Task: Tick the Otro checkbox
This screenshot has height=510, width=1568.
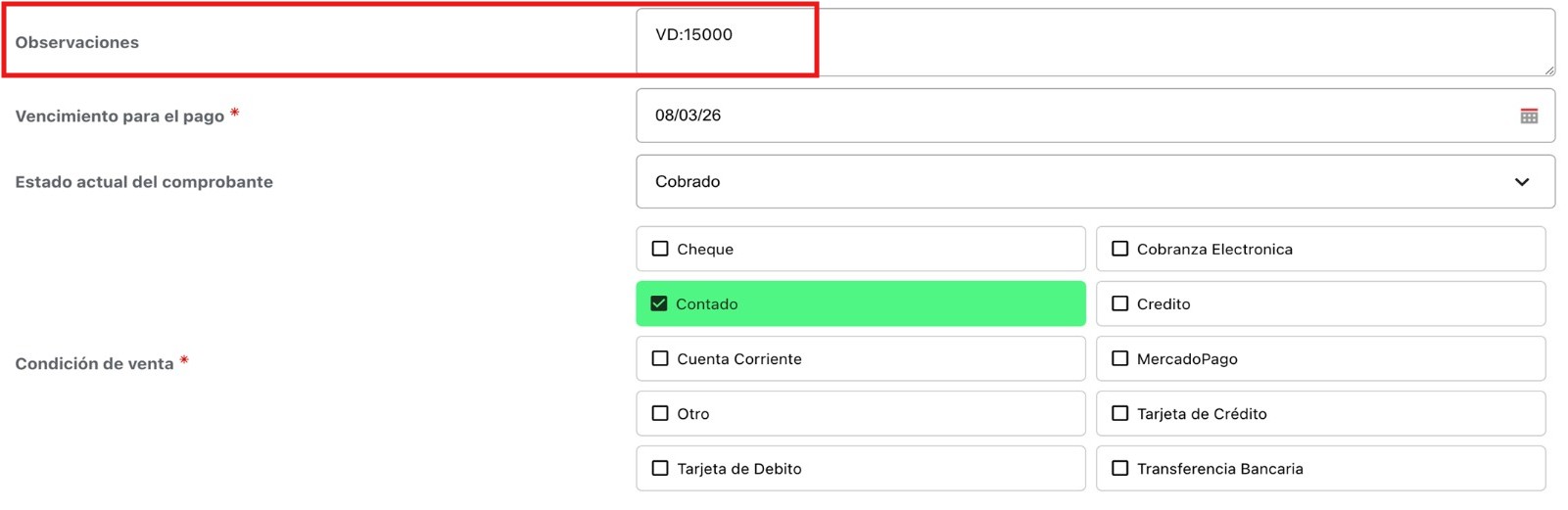Action: (660, 413)
